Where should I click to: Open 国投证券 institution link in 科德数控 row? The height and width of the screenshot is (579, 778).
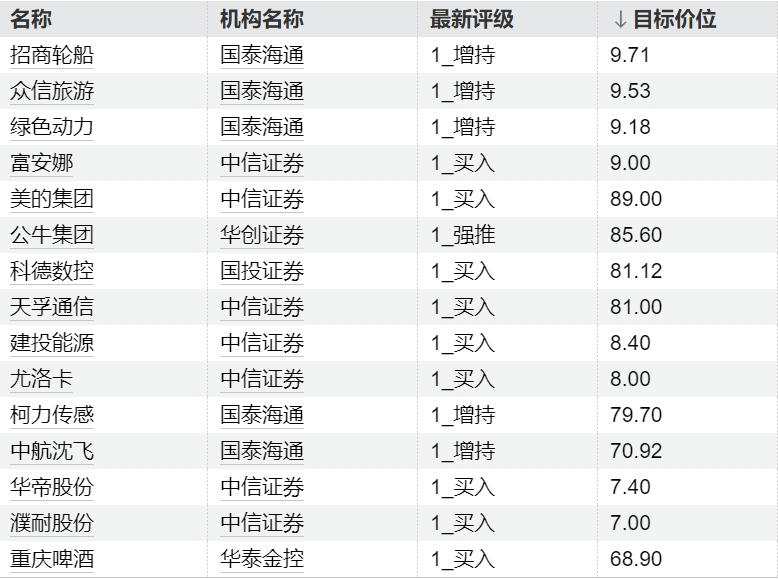tap(262, 271)
